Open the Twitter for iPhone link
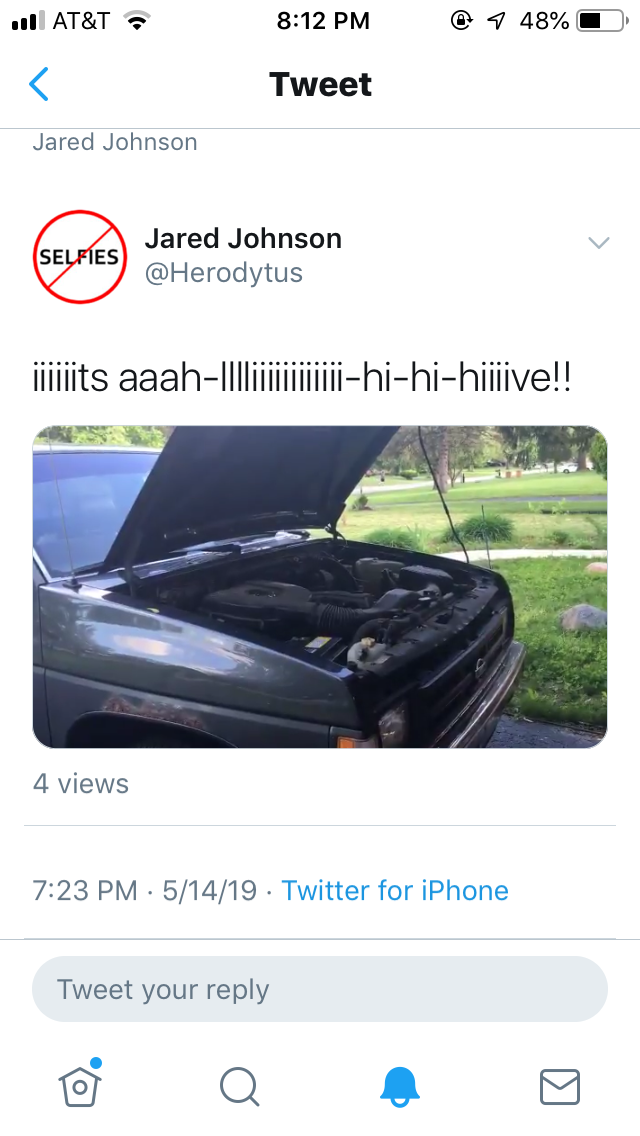This screenshot has width=640, height=1136. [x=395, y=890]
